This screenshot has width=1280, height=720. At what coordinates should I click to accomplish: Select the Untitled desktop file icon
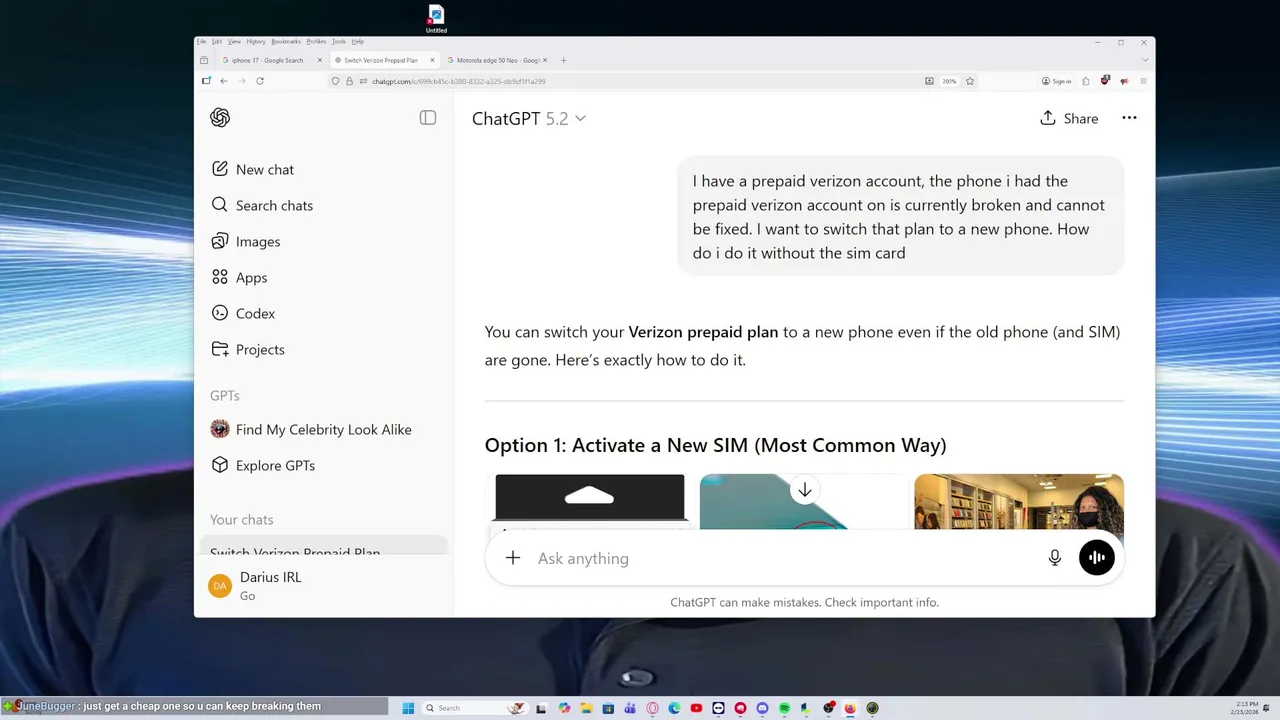(x=436, y=19)
